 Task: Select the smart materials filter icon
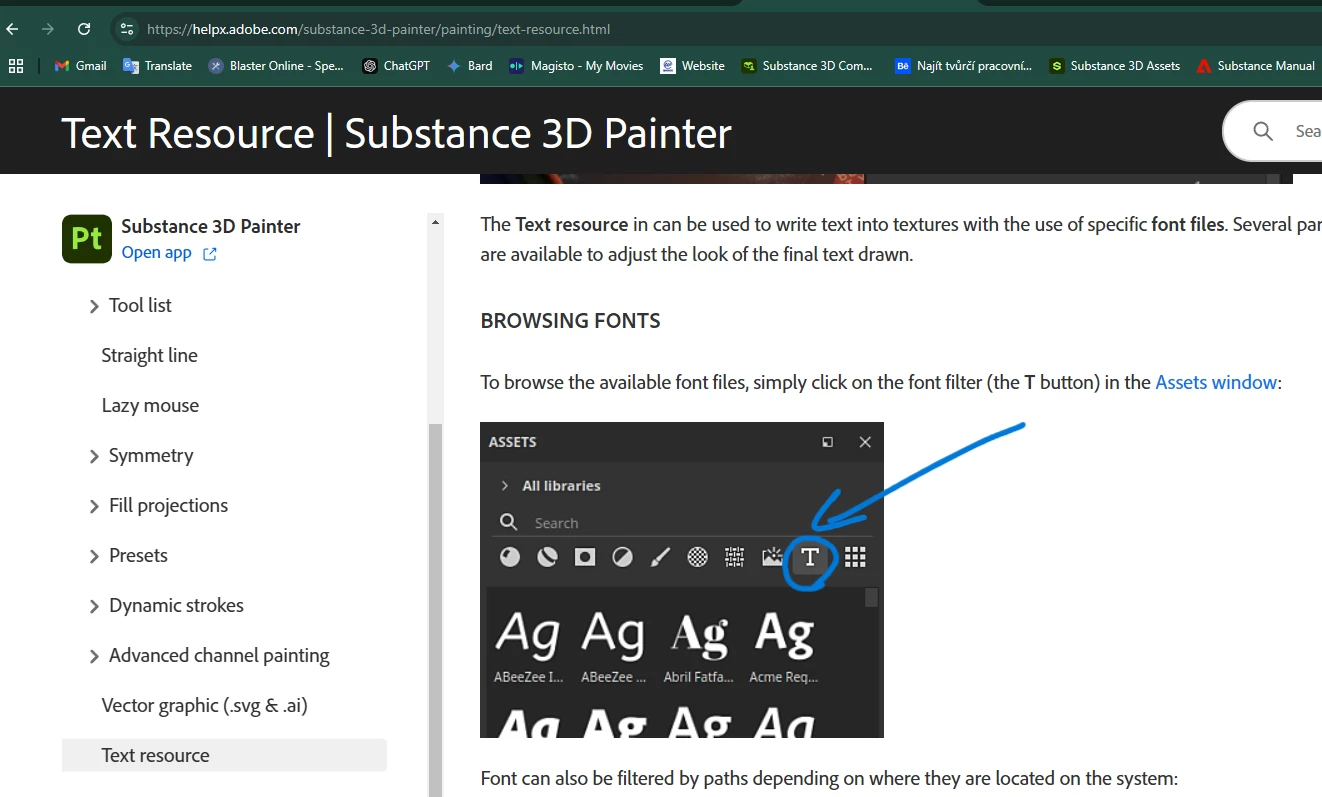[547, 557]
